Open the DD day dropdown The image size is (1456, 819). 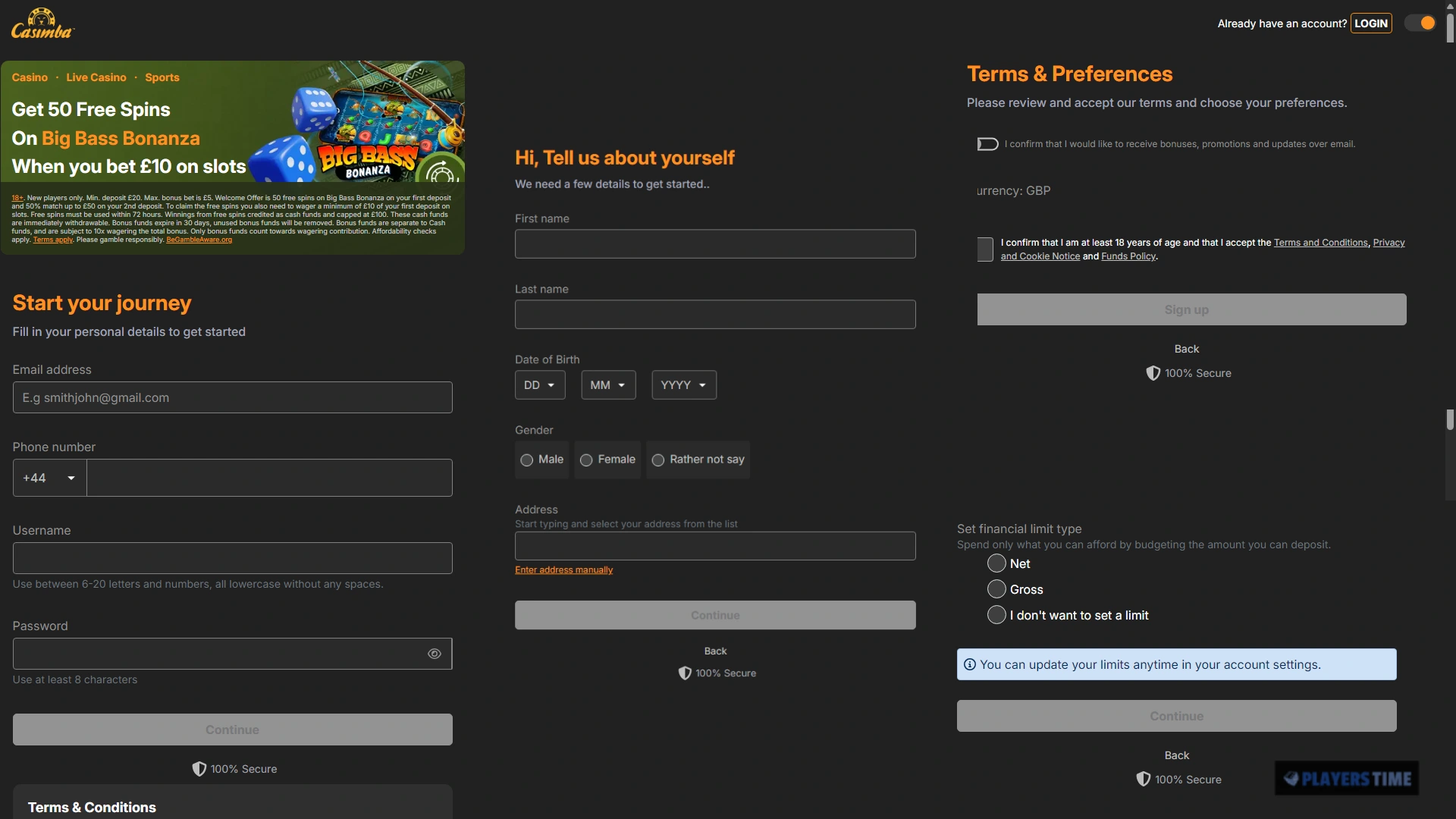(x=540, y=385)
